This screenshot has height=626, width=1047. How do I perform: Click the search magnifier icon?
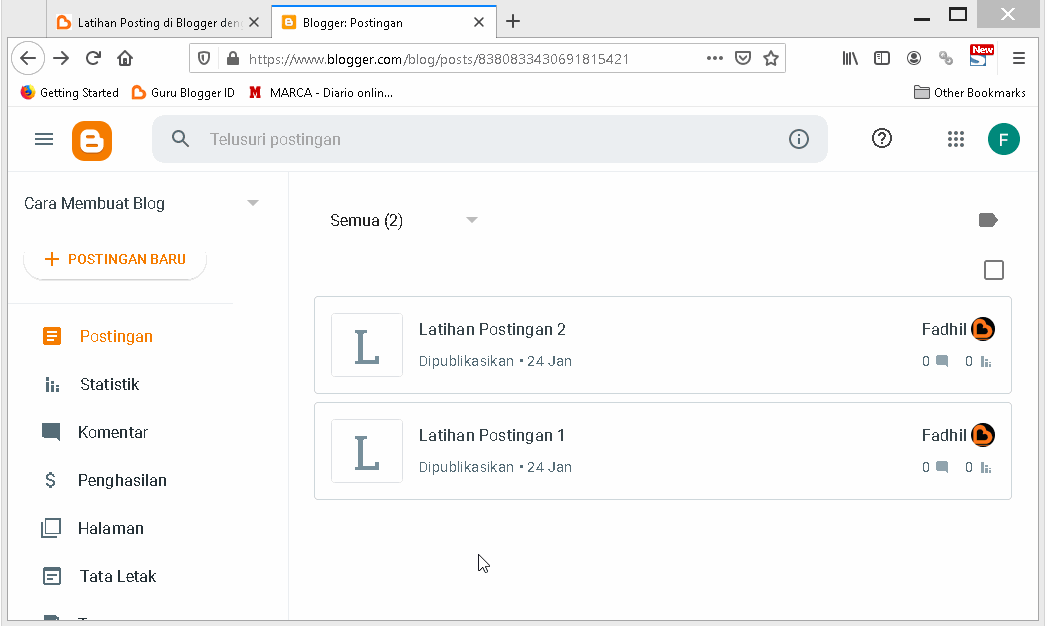click(x=180, y=139)
